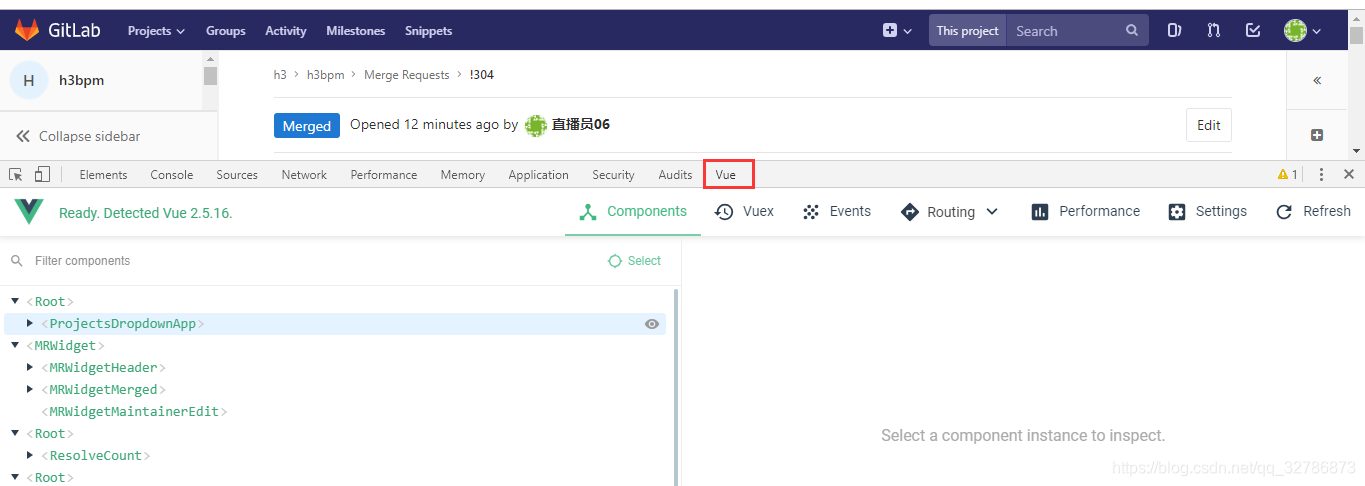Click the !304 breadcrumb link
The image size is (1365, 486).
[482, 75]
